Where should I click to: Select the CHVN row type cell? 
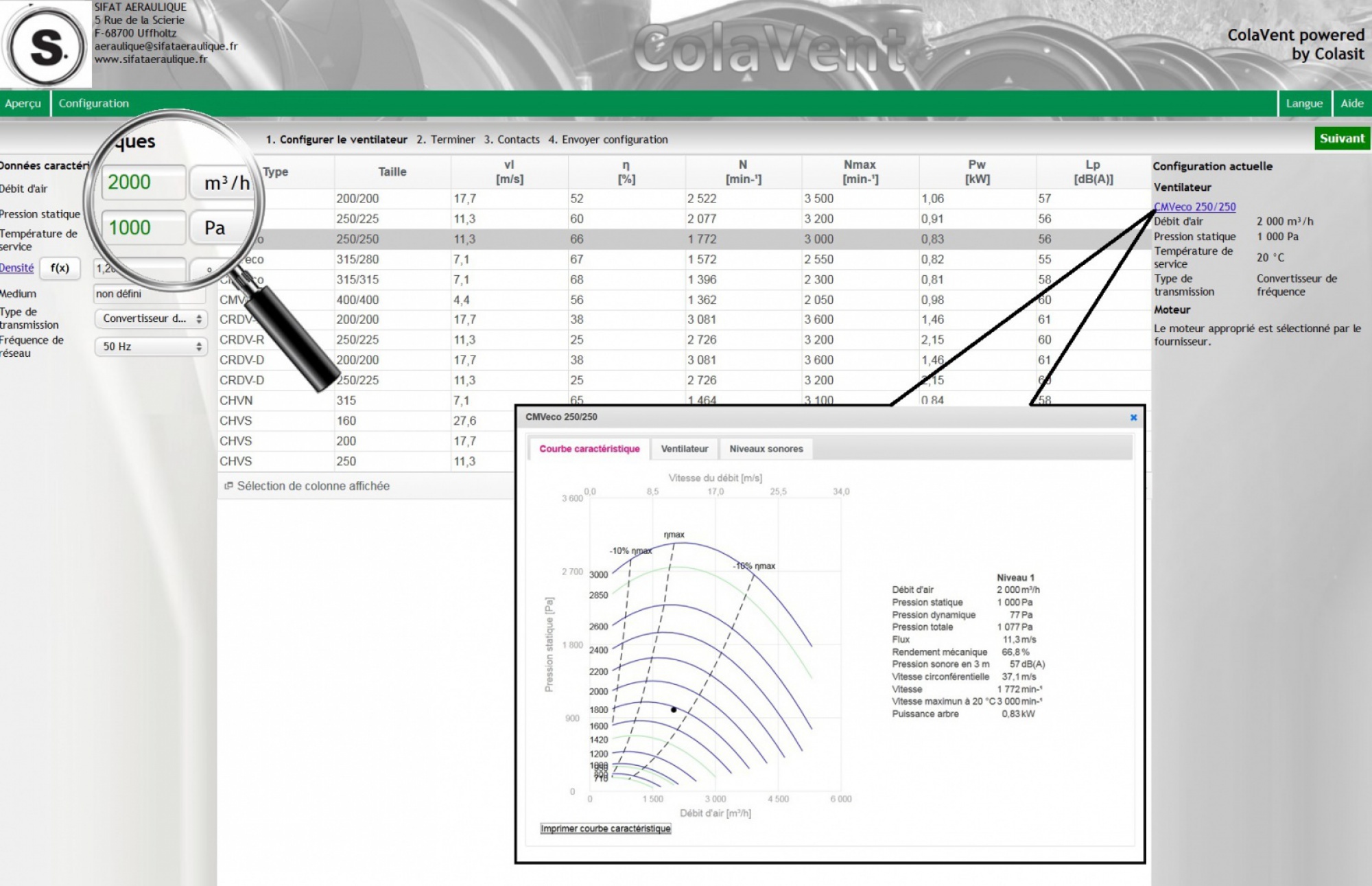[276, 400]
